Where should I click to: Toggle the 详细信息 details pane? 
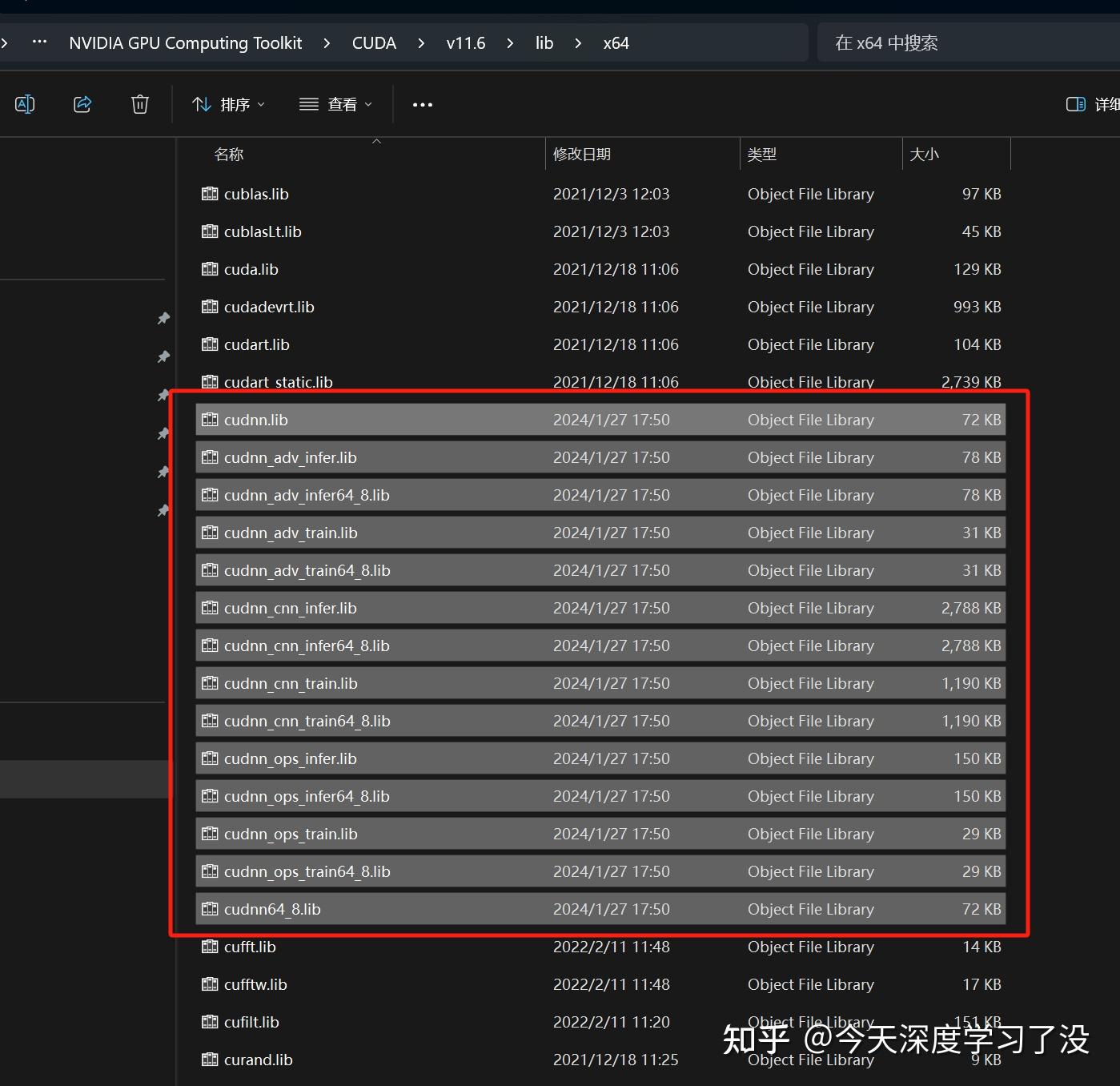1075,103
